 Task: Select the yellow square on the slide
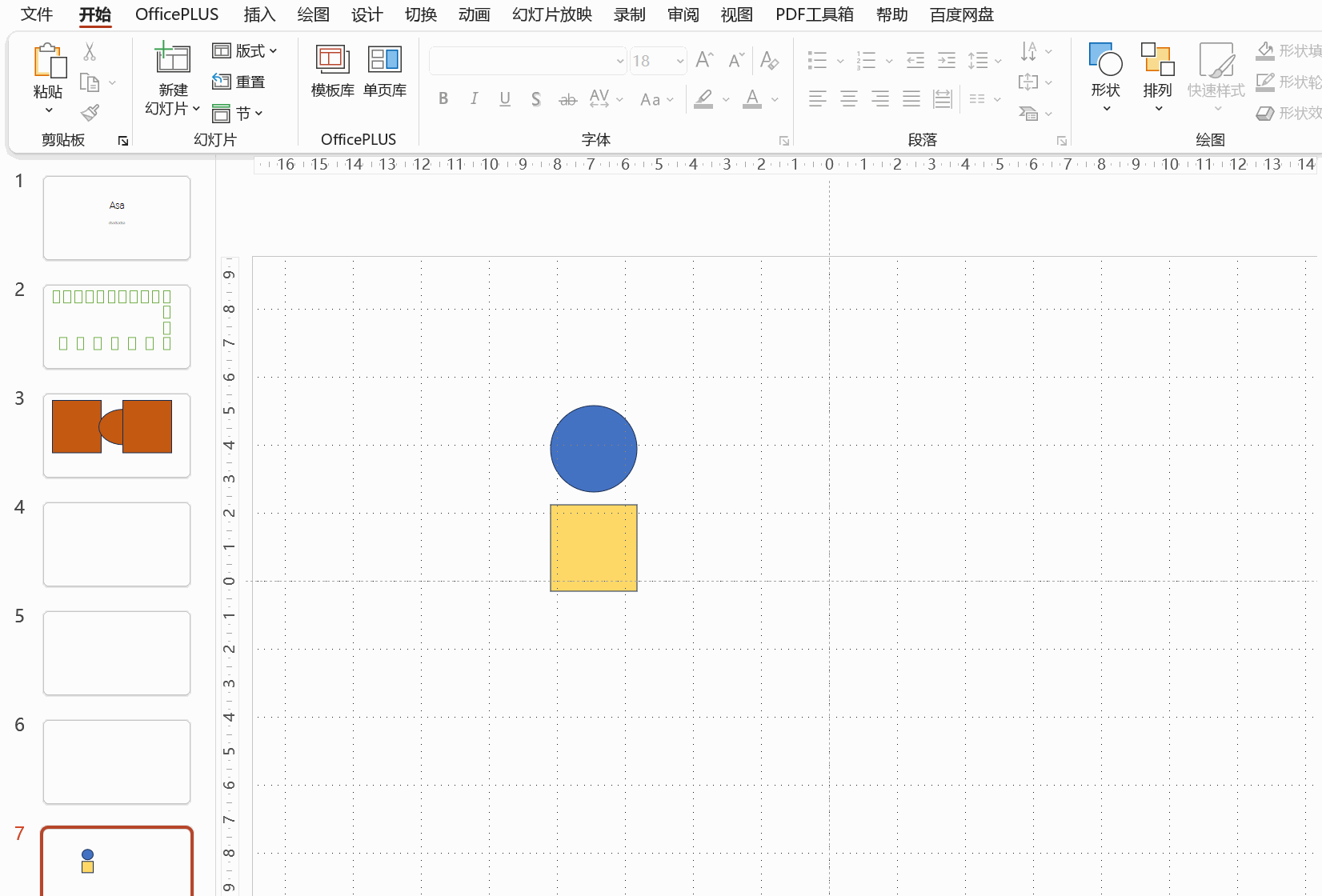[594, 548]
